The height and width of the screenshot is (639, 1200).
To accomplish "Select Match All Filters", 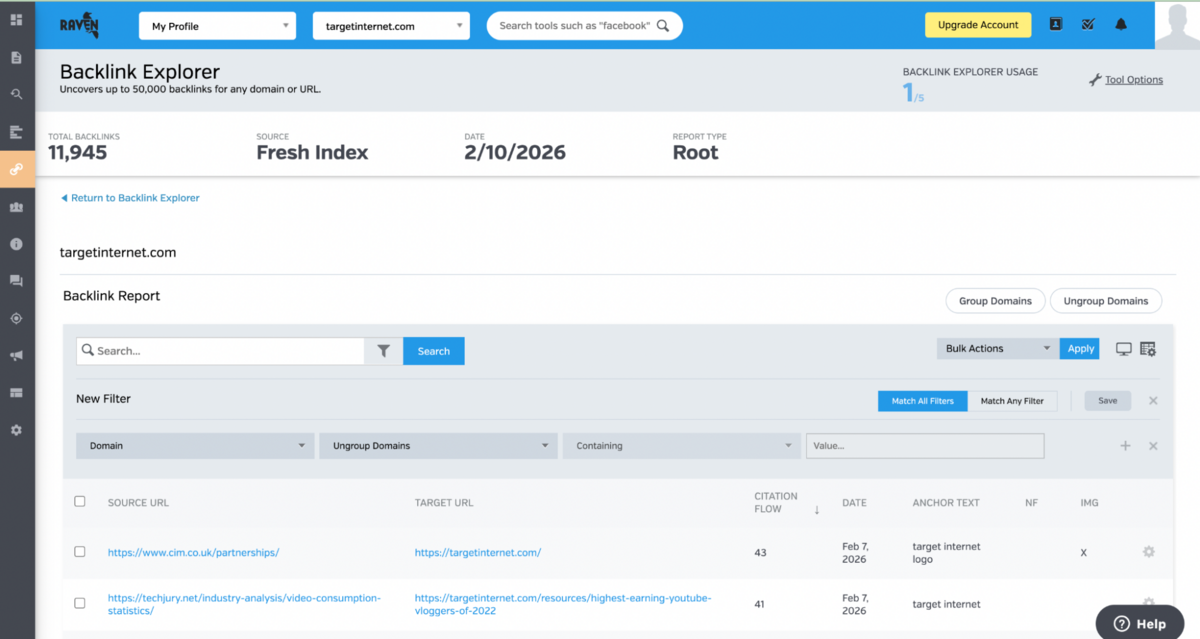I will pyautogui.click(x=923, y=401).
